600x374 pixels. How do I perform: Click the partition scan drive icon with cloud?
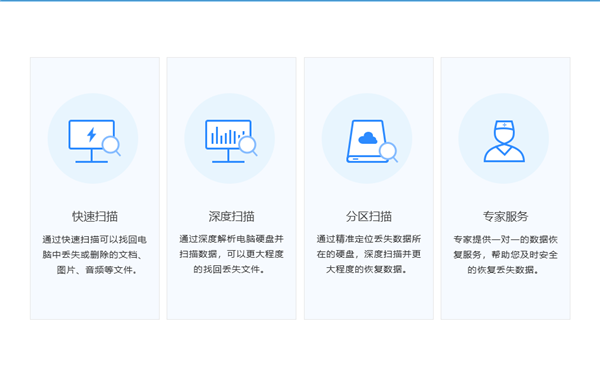pos(372,141)
